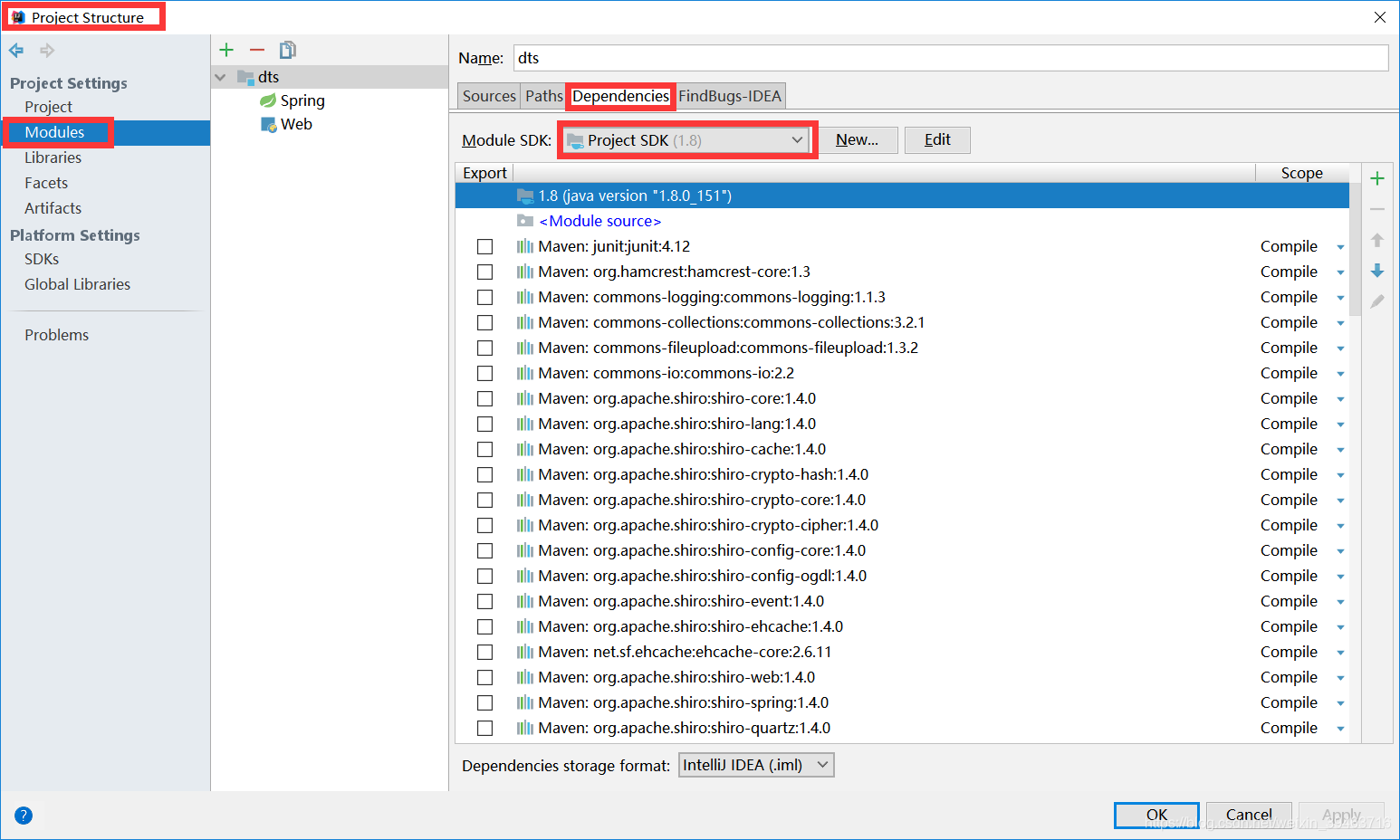The height and width of the screenshot is (840, 1400).
Task: Select the Module source row
Action: (902, 221)
